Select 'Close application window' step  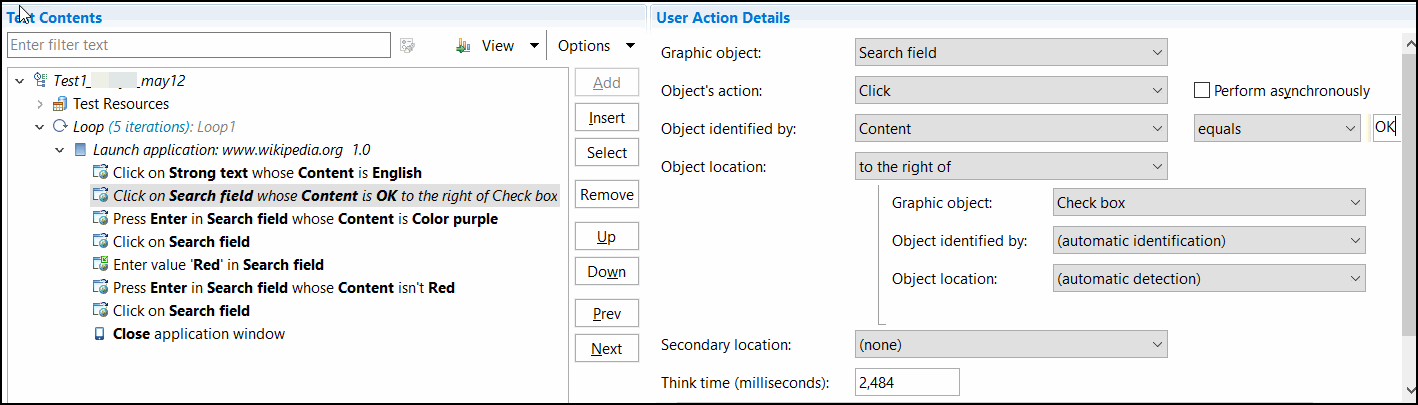coord(199,334)
